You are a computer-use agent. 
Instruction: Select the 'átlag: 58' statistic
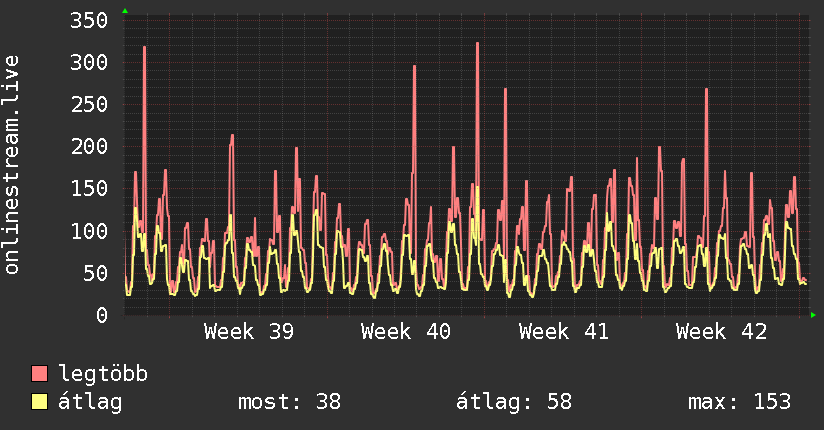coord(514,402)
